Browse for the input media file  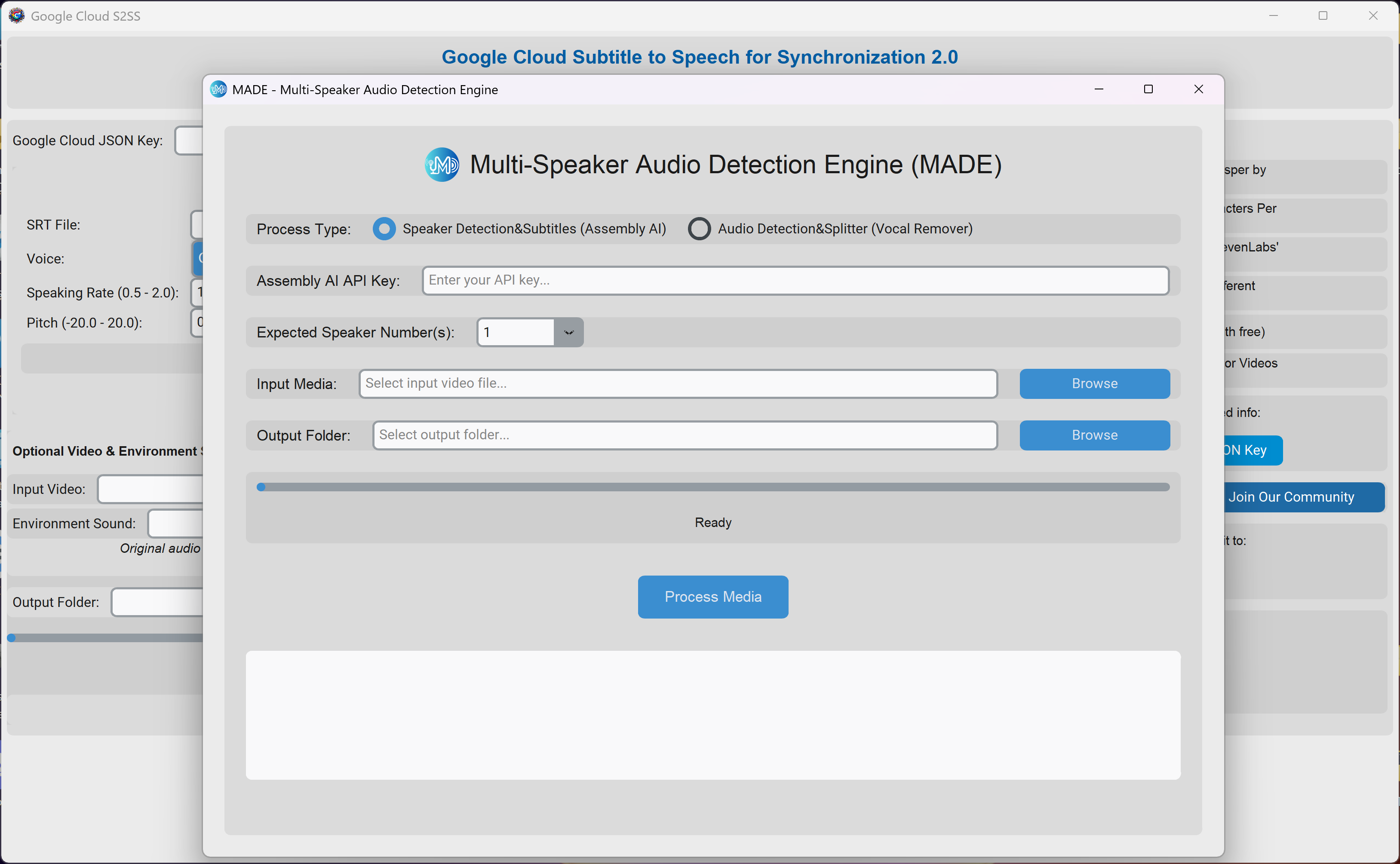(1094, 383)
